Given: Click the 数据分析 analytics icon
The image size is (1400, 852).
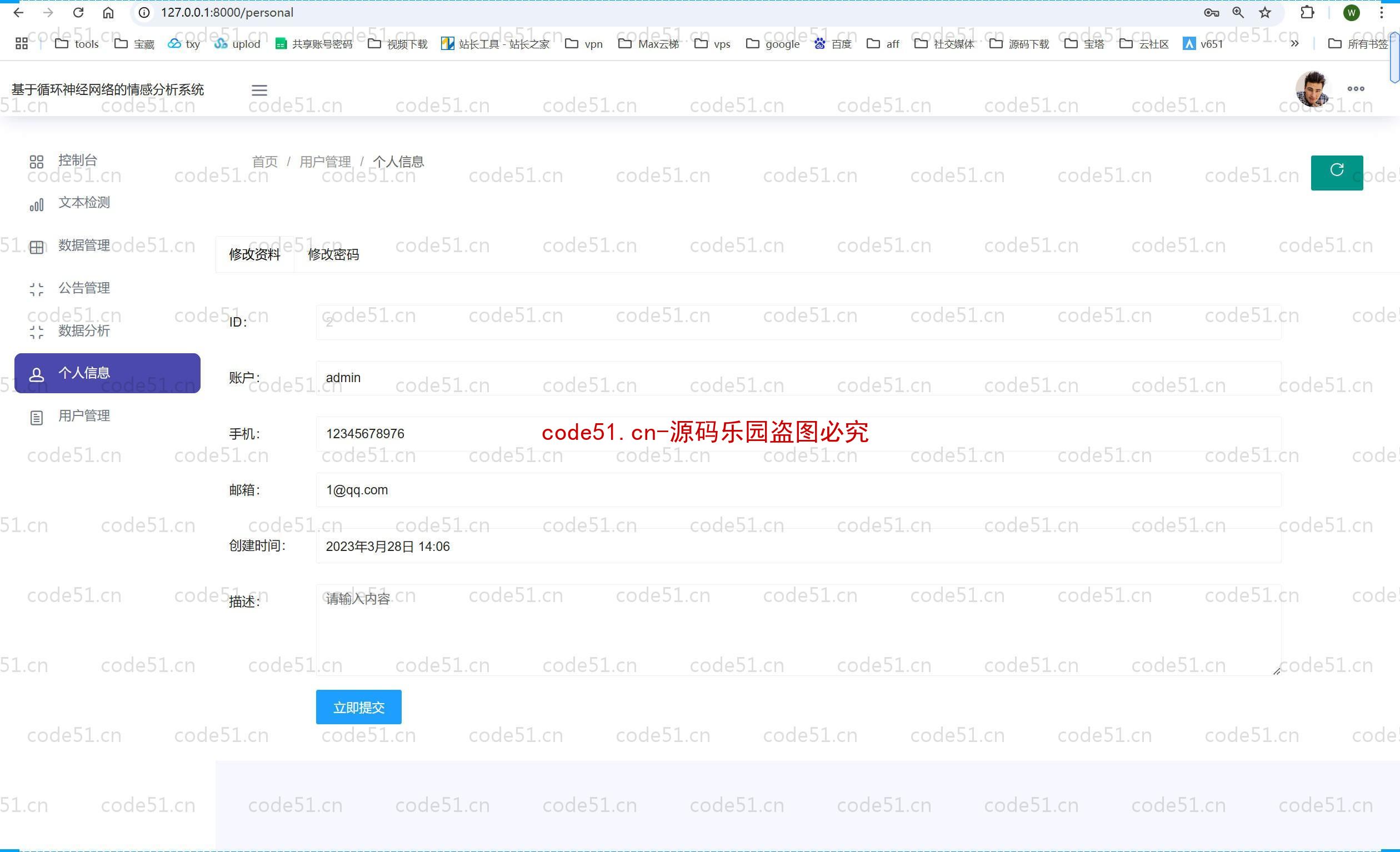Looking at the screenshot, I should pyautogui.click(x=36, y=331).
